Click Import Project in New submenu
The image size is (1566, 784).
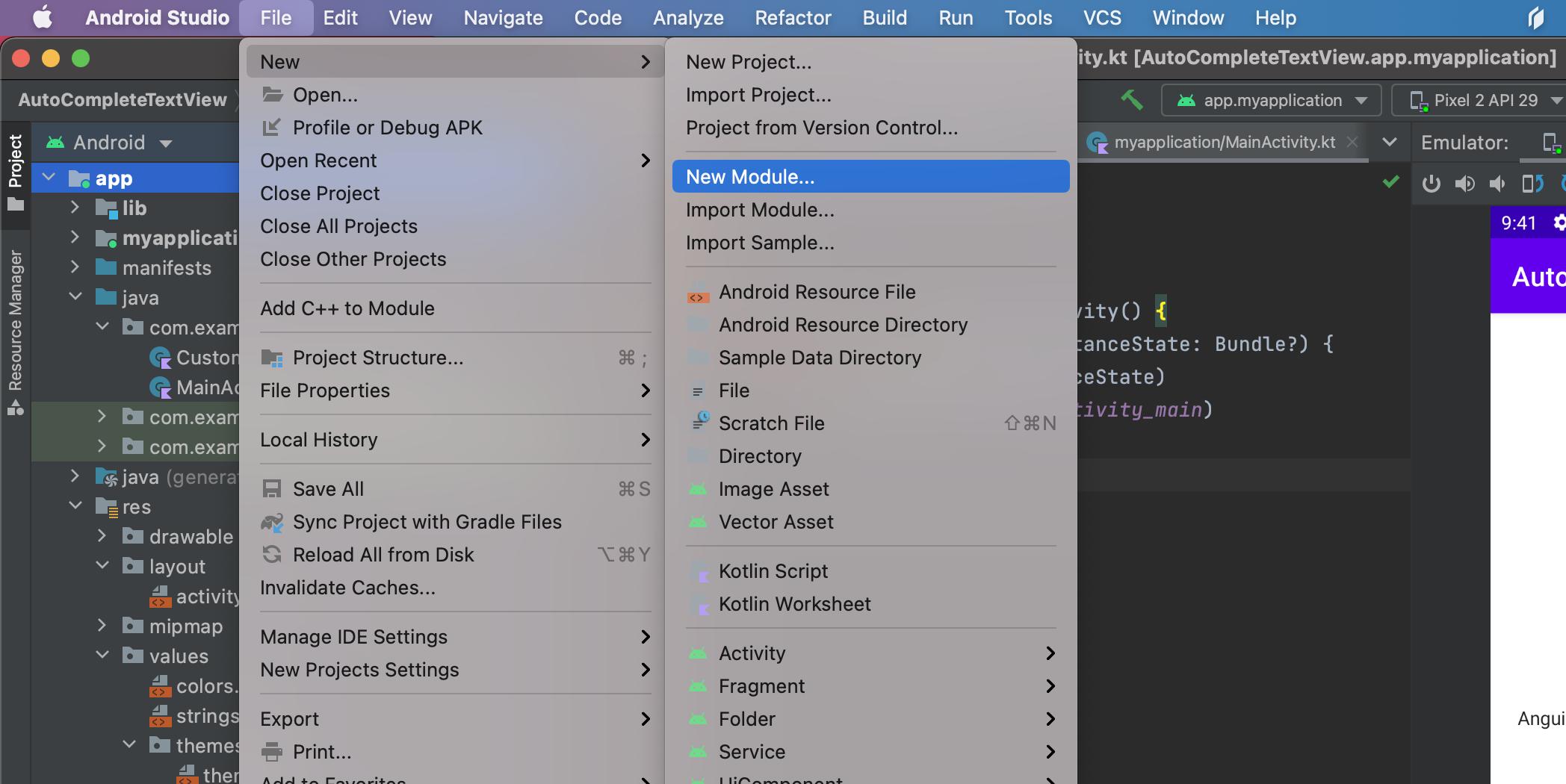758,95
